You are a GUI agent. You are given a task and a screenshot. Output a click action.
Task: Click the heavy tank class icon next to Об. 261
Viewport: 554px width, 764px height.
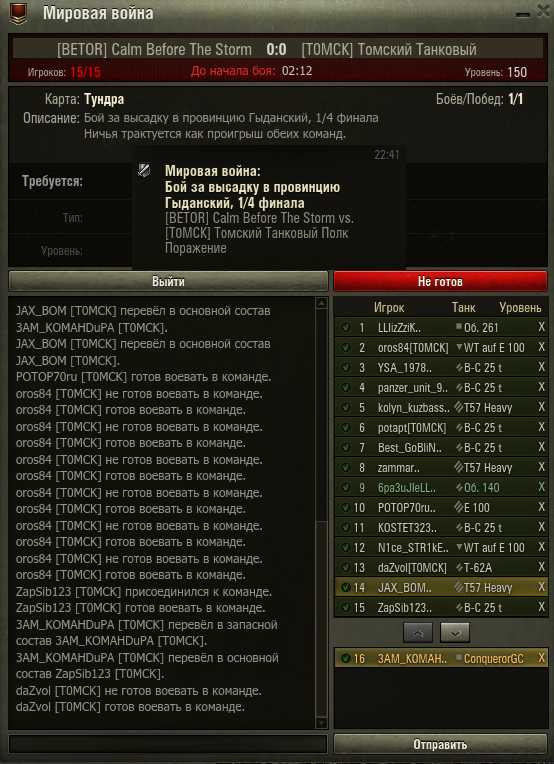(x=458, y=327)
